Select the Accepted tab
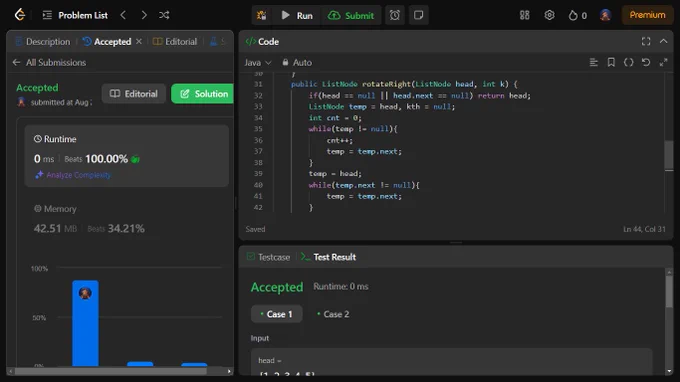Screen dimensions: 680x382 click(x=107, y=42)
